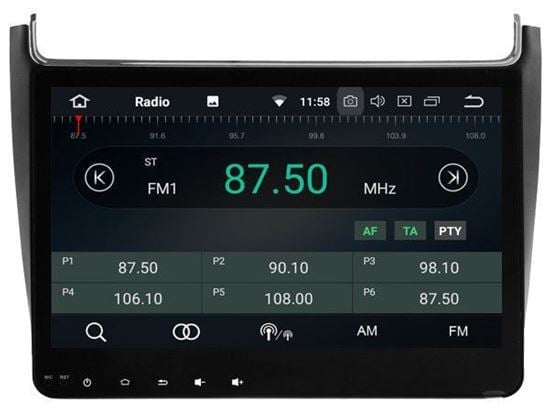
Task: Toggle local/distance antenna icon
Action: click(x=276, y=332)
